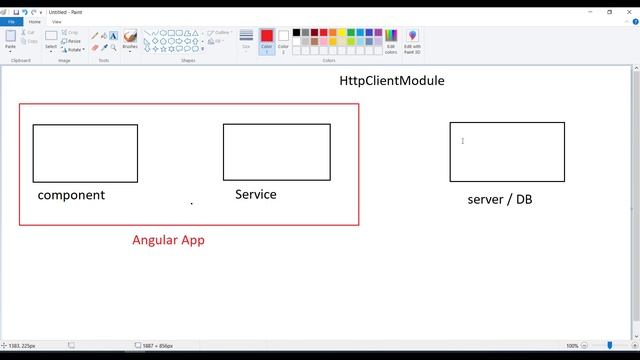Click the zoom in plus button
The width and height of the screenshot is (640, 360).
(x=635, y=346)
